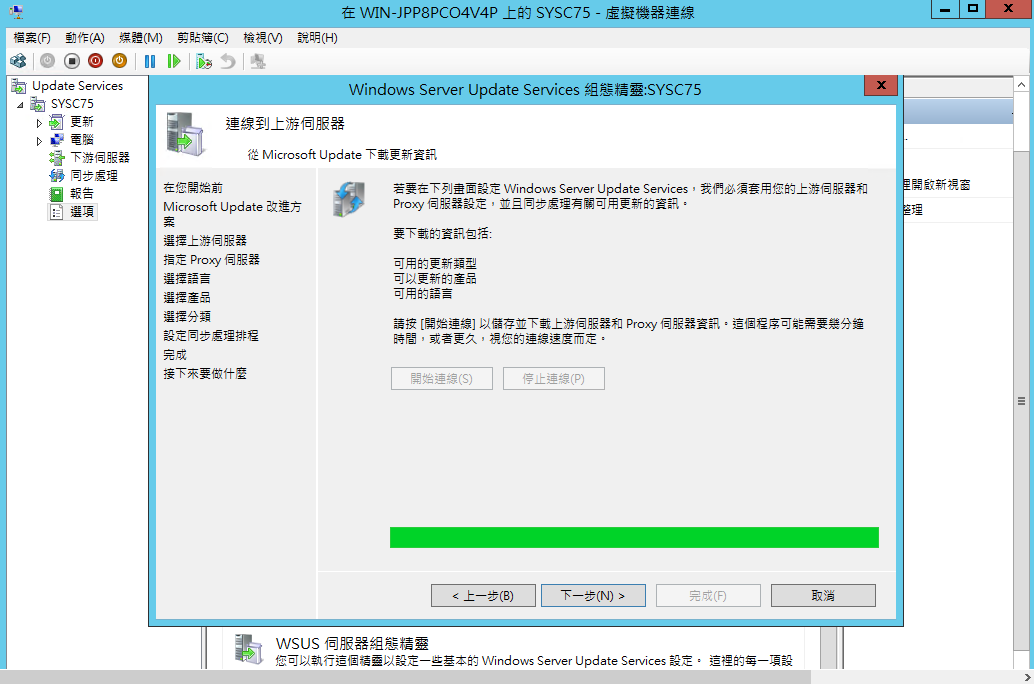Select the 接下來要做什麼 wizard step
This screenshot has width=1034, height=684.
pos(205,374)
